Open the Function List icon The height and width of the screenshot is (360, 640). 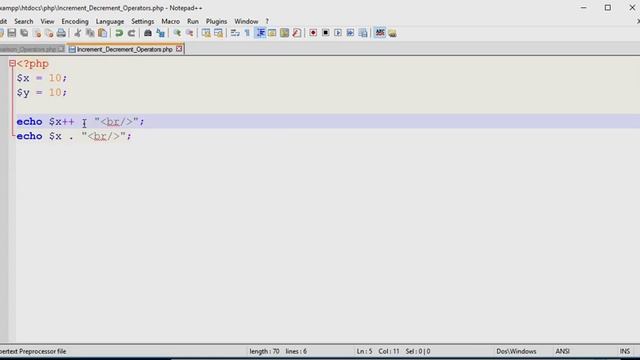[297, 33]
